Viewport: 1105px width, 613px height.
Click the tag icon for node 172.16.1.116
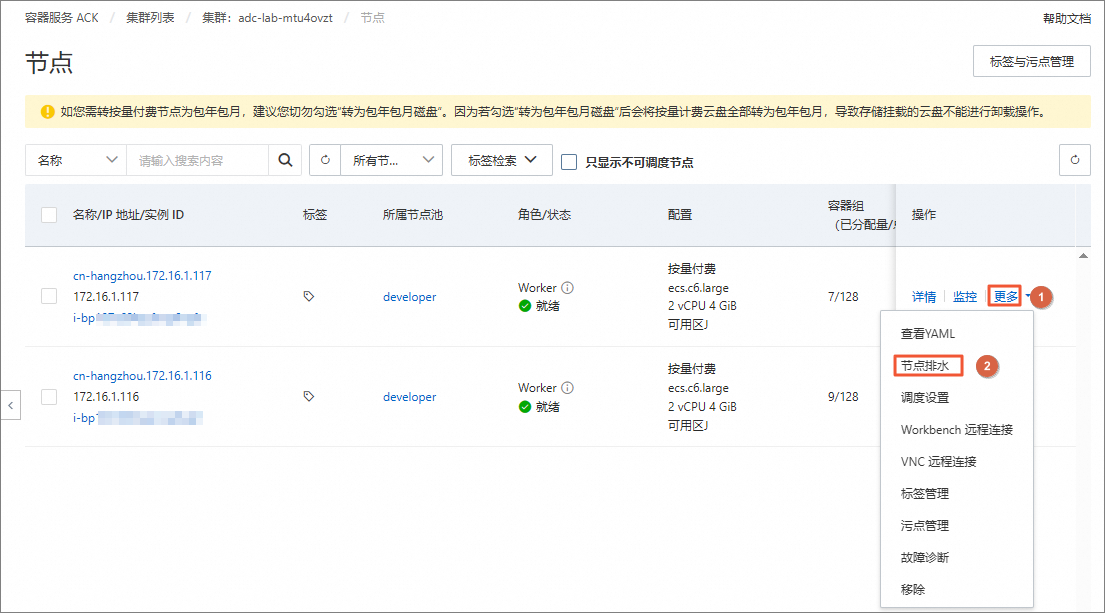(x=309, y=397)
